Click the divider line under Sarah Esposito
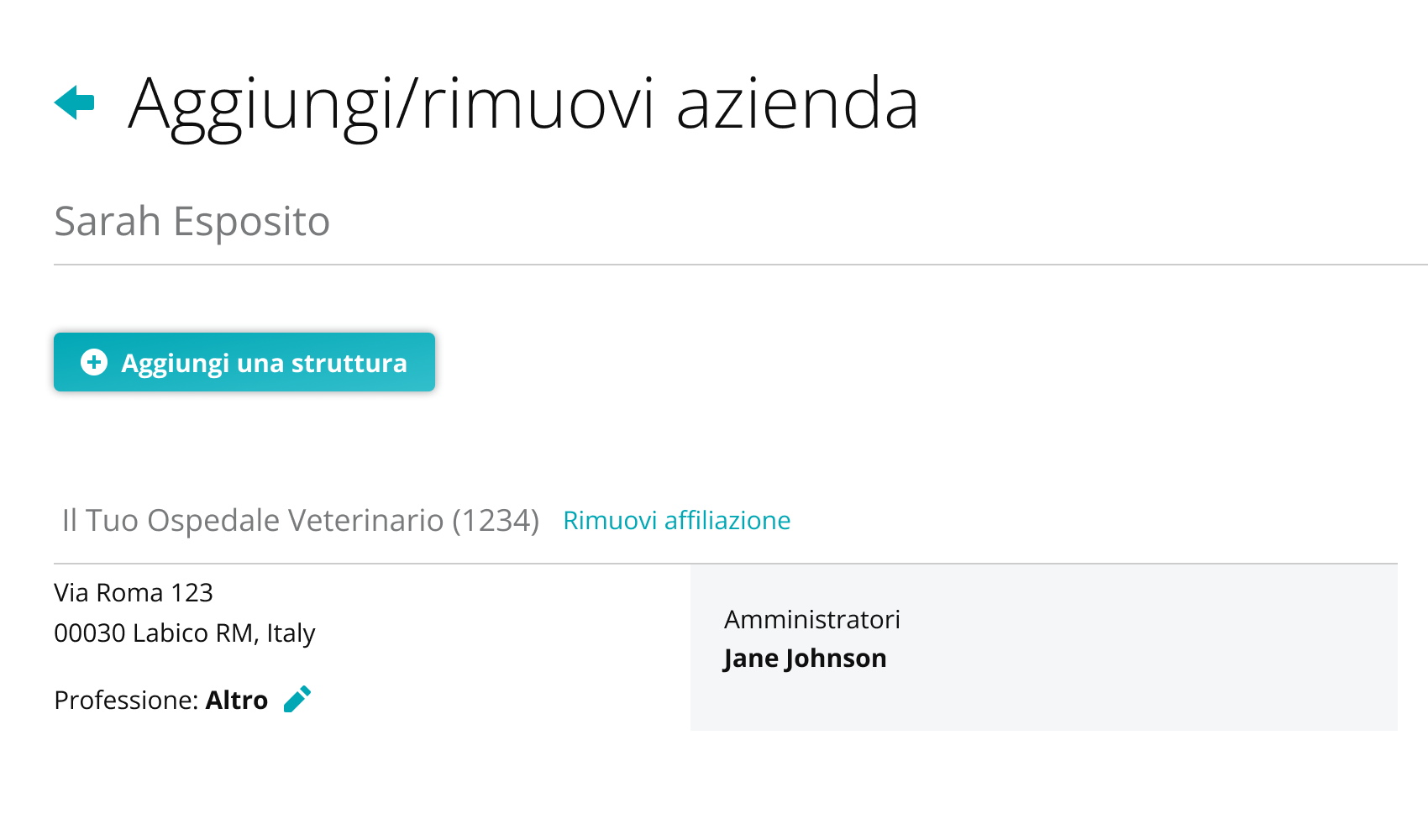The width and height of the screenshot is (1428, 840). [741, 265]
